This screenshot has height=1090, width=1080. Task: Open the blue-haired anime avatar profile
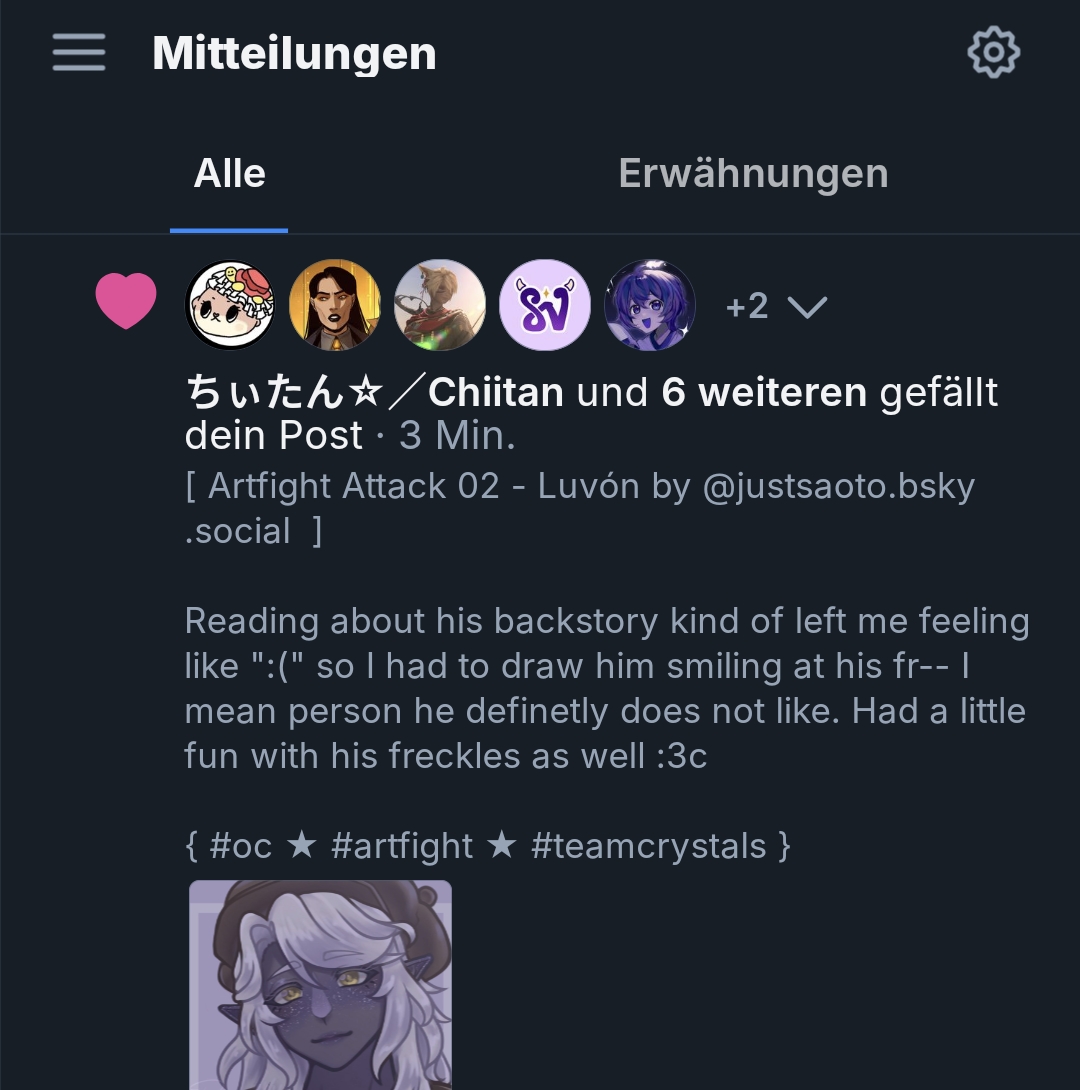pos(650,305)
